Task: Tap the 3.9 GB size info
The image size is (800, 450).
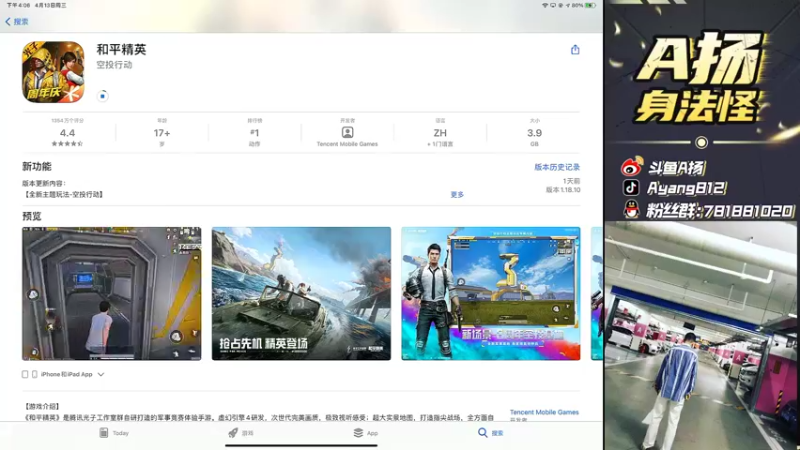Action: [534, 133]
